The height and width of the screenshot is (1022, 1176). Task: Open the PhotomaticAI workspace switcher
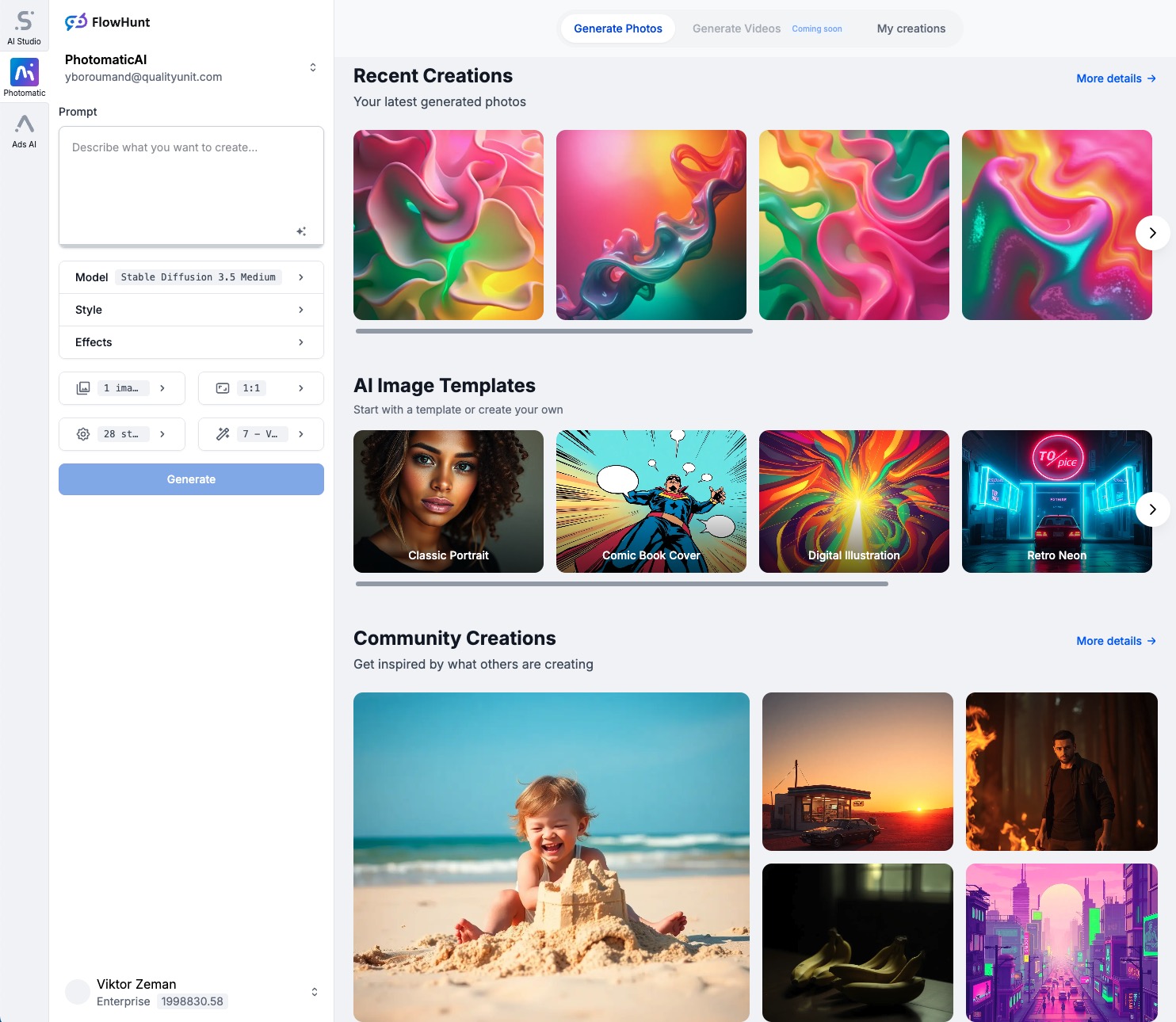(313, 67)
